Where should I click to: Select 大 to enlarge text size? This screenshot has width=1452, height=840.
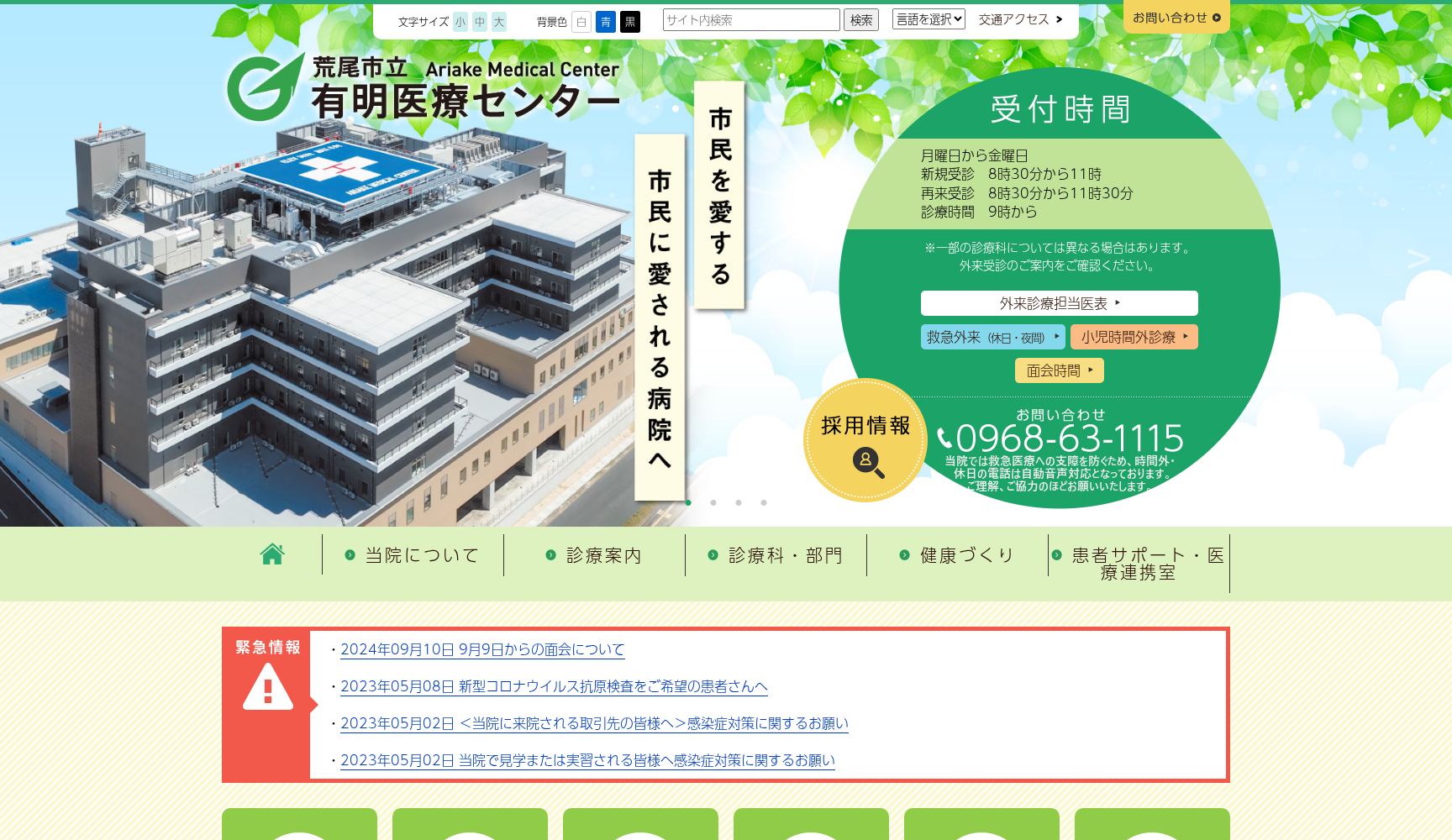click(x=499, y=22)
